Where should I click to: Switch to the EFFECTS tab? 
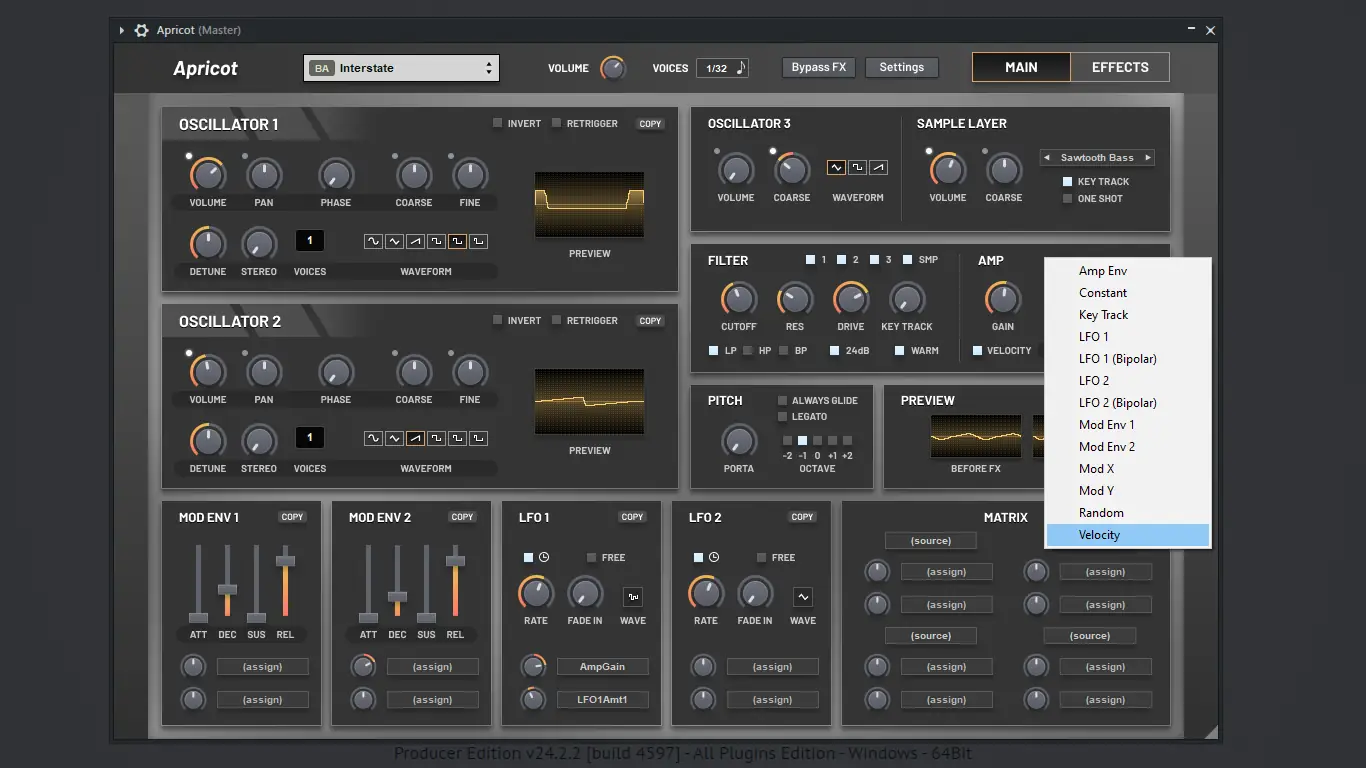1119,67
